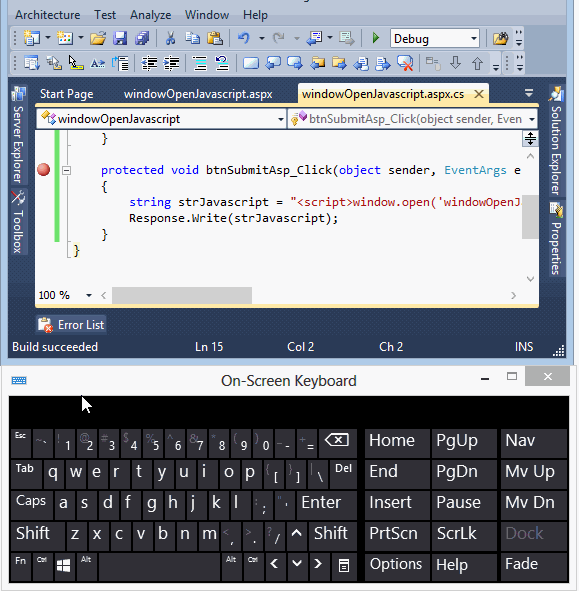This screenshot has height=591, width=579.
Task: Click the Enter key on On-Screen Keyboard
Action: (x=326, y=505)
